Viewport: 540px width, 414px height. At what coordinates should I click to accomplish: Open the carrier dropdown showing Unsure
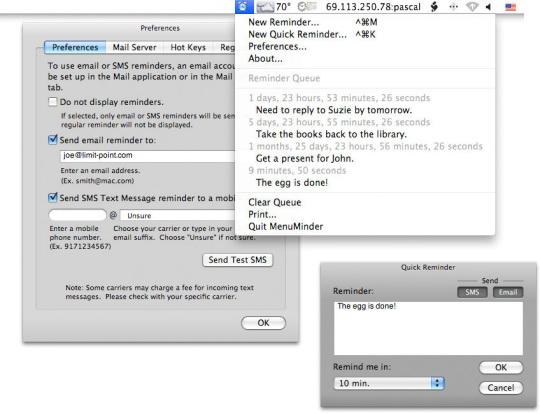[178, 215]
